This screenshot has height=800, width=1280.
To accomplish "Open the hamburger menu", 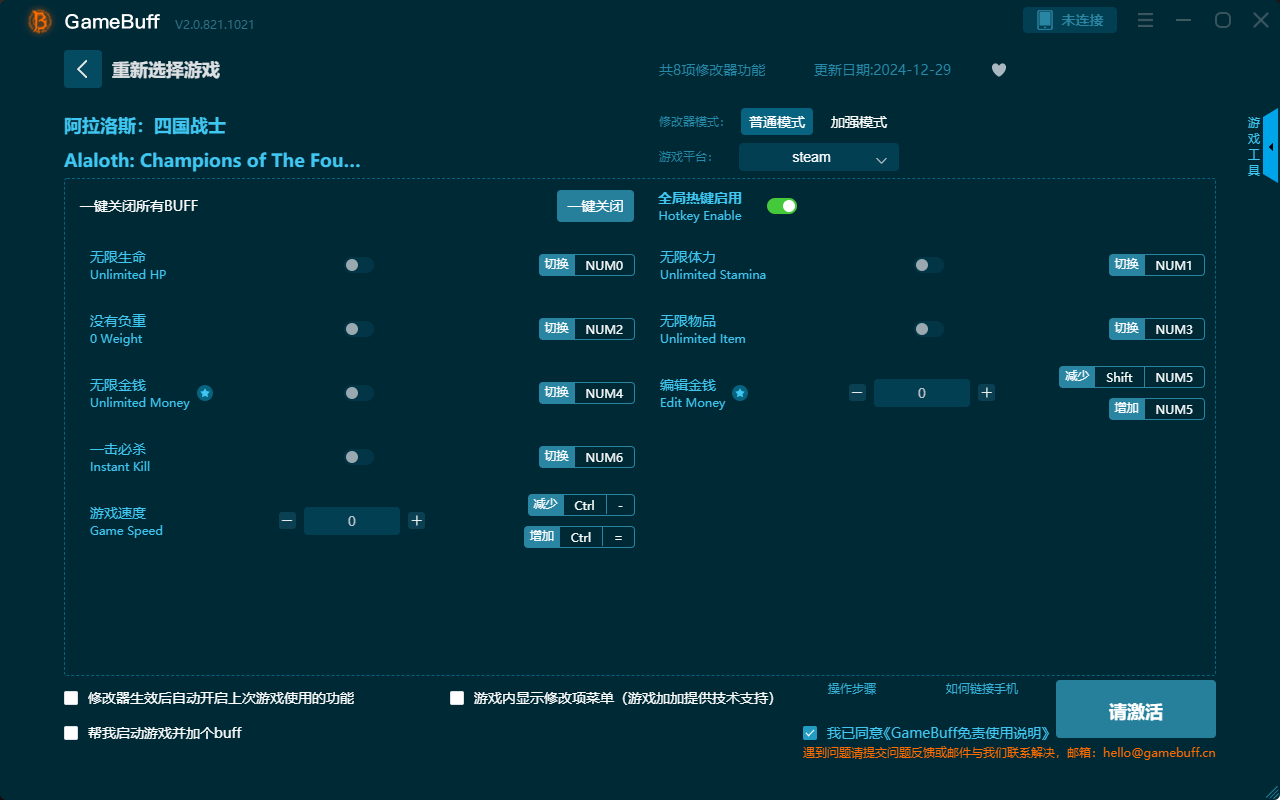I will point(1145,20).
